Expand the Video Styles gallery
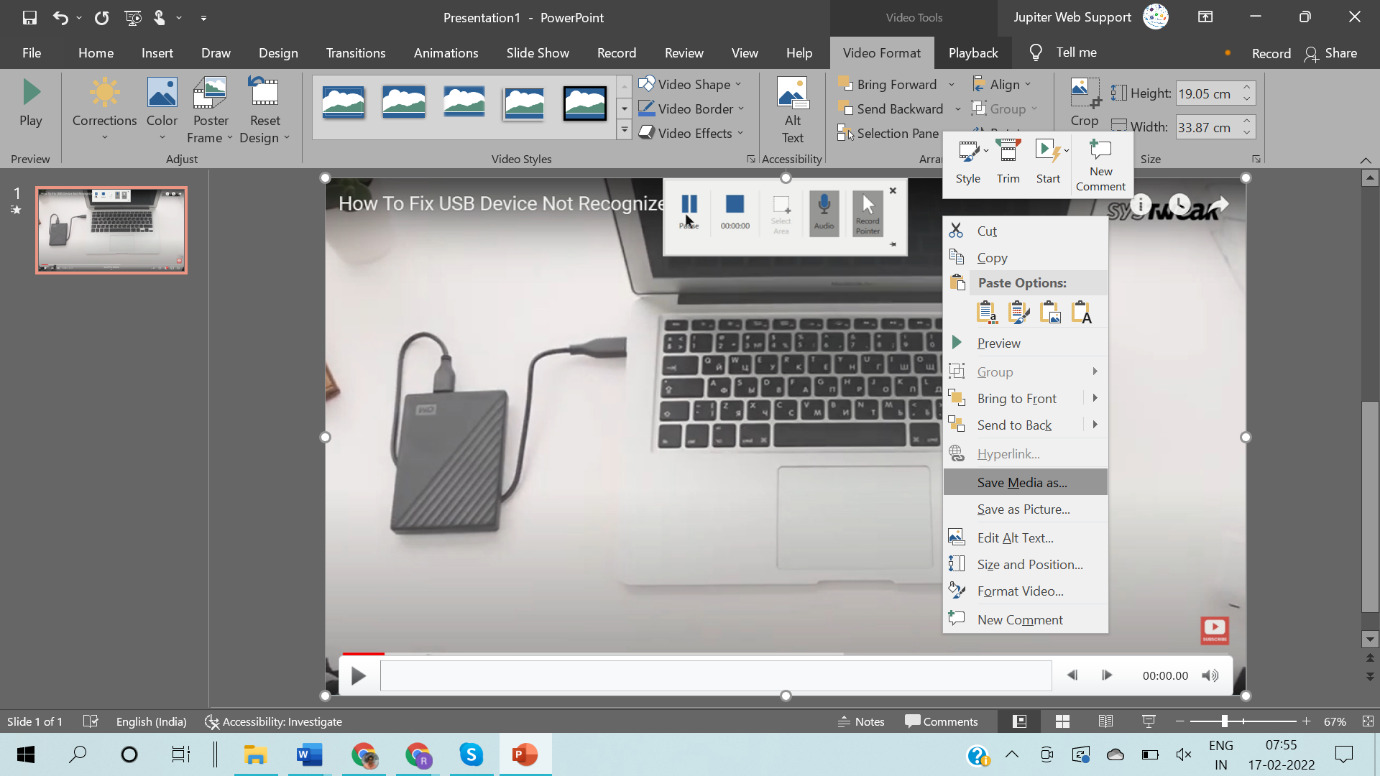Screen dimensions: 1380x776 pyautogui.click(x=624, y=131)
